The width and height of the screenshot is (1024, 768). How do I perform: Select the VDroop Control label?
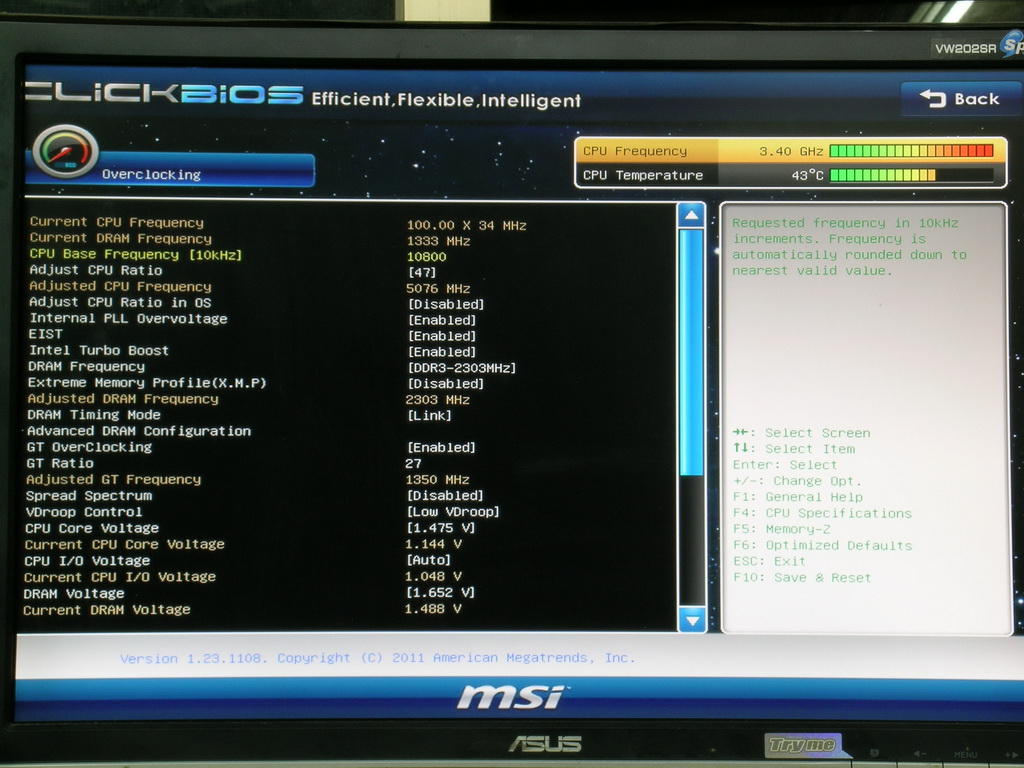[84, 512]
